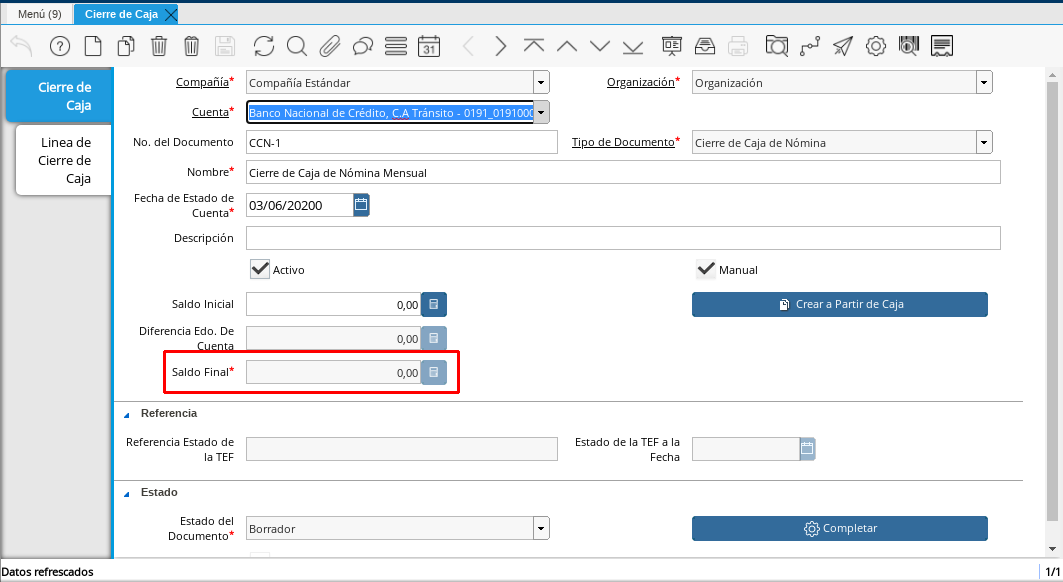Viewport: 1063px width, 582px height.
Task: Switch to the Menú (9) tab
Action: (39, 14)
